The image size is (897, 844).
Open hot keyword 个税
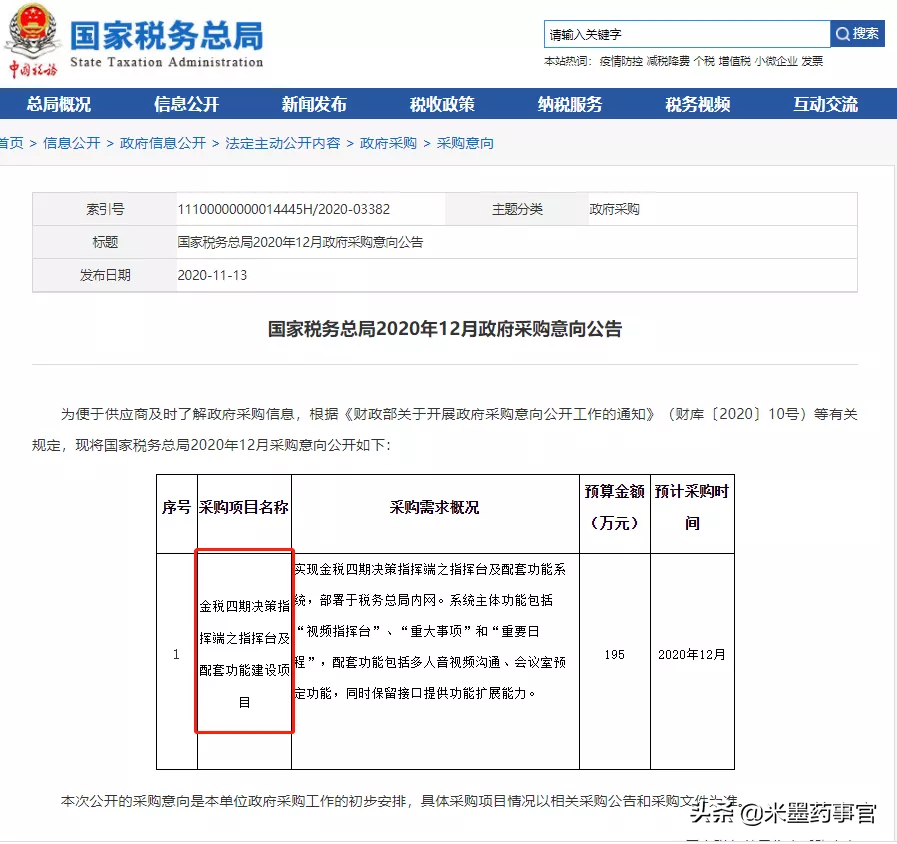tap(704, 61)
